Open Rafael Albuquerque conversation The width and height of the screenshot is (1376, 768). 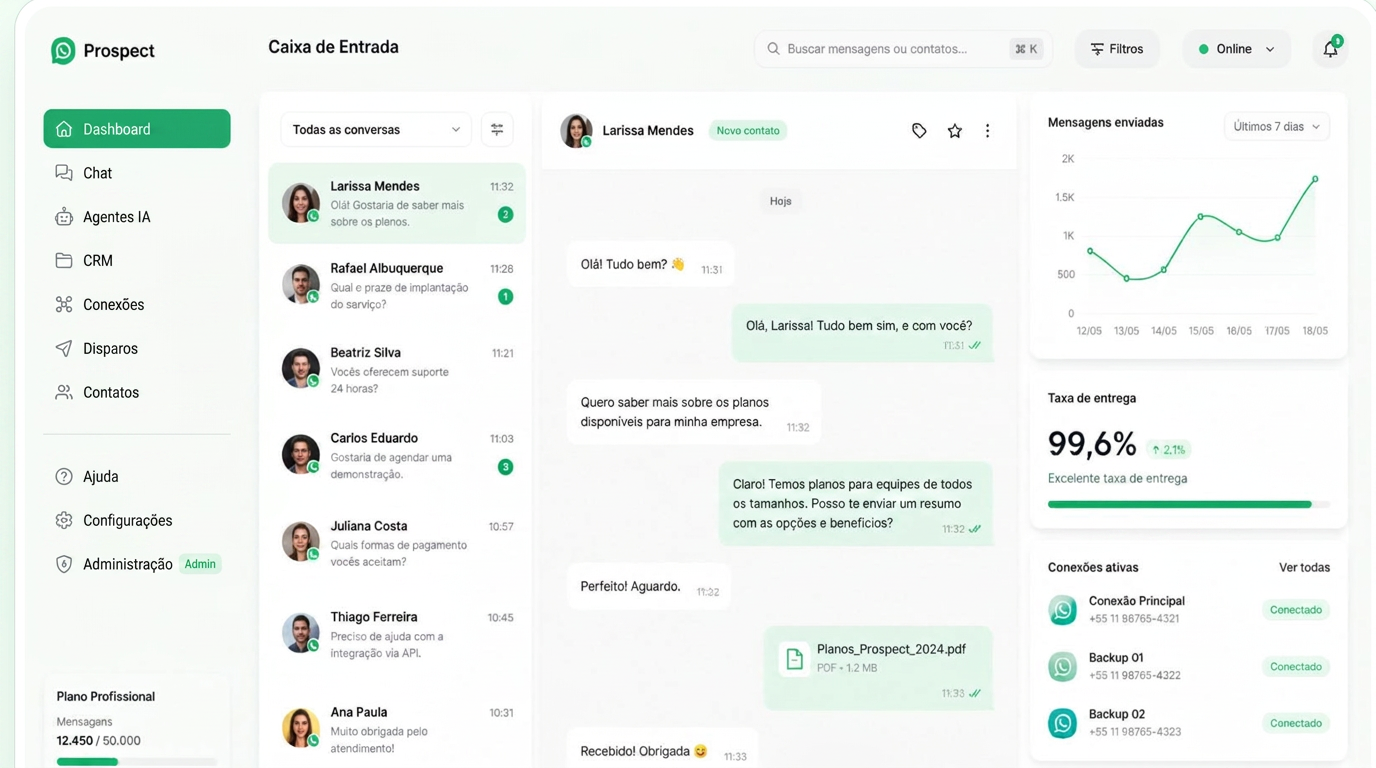click(x=397, y=286)
